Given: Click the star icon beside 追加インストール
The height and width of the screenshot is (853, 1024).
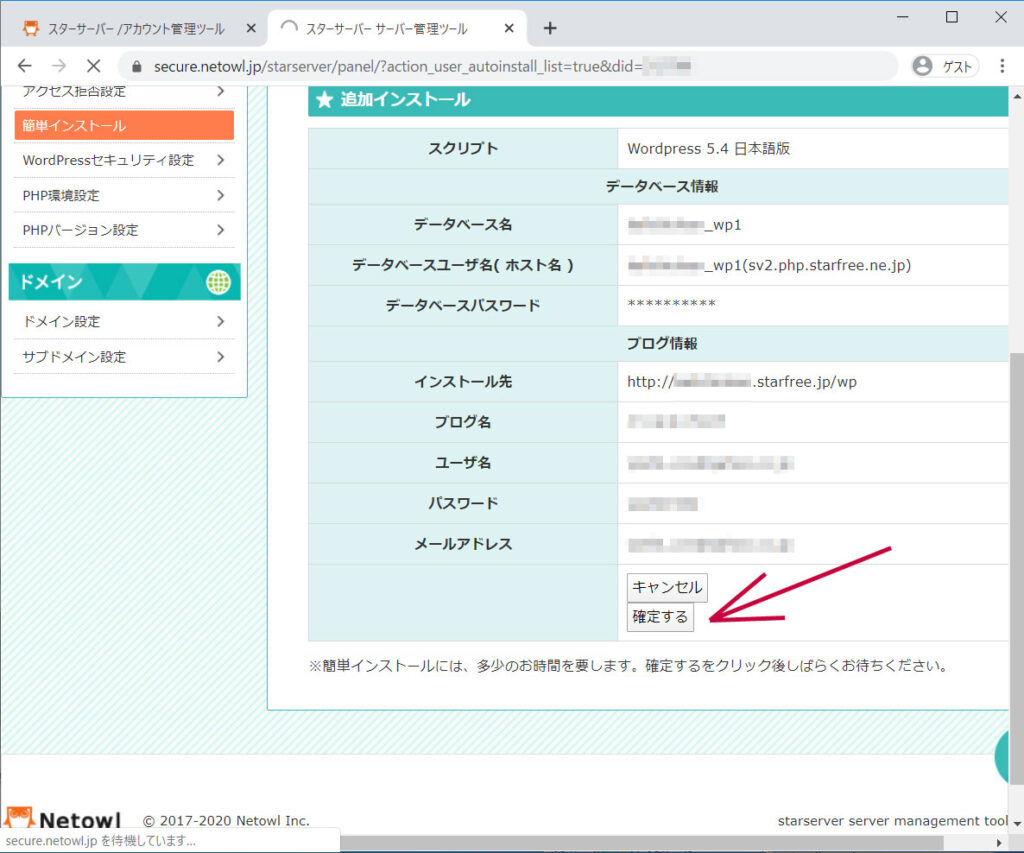Looking at the screenshot, I should coord(324,100).
